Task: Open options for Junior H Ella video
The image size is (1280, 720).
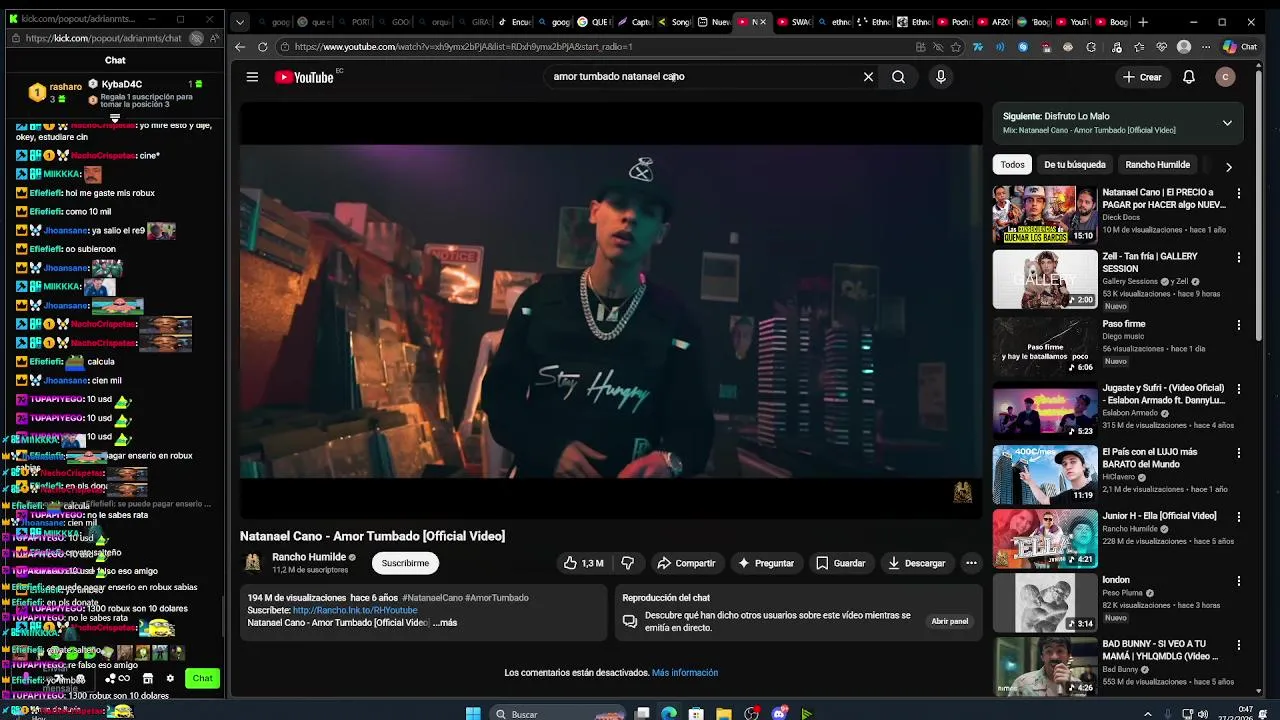Action: (x=1239, y=516)
